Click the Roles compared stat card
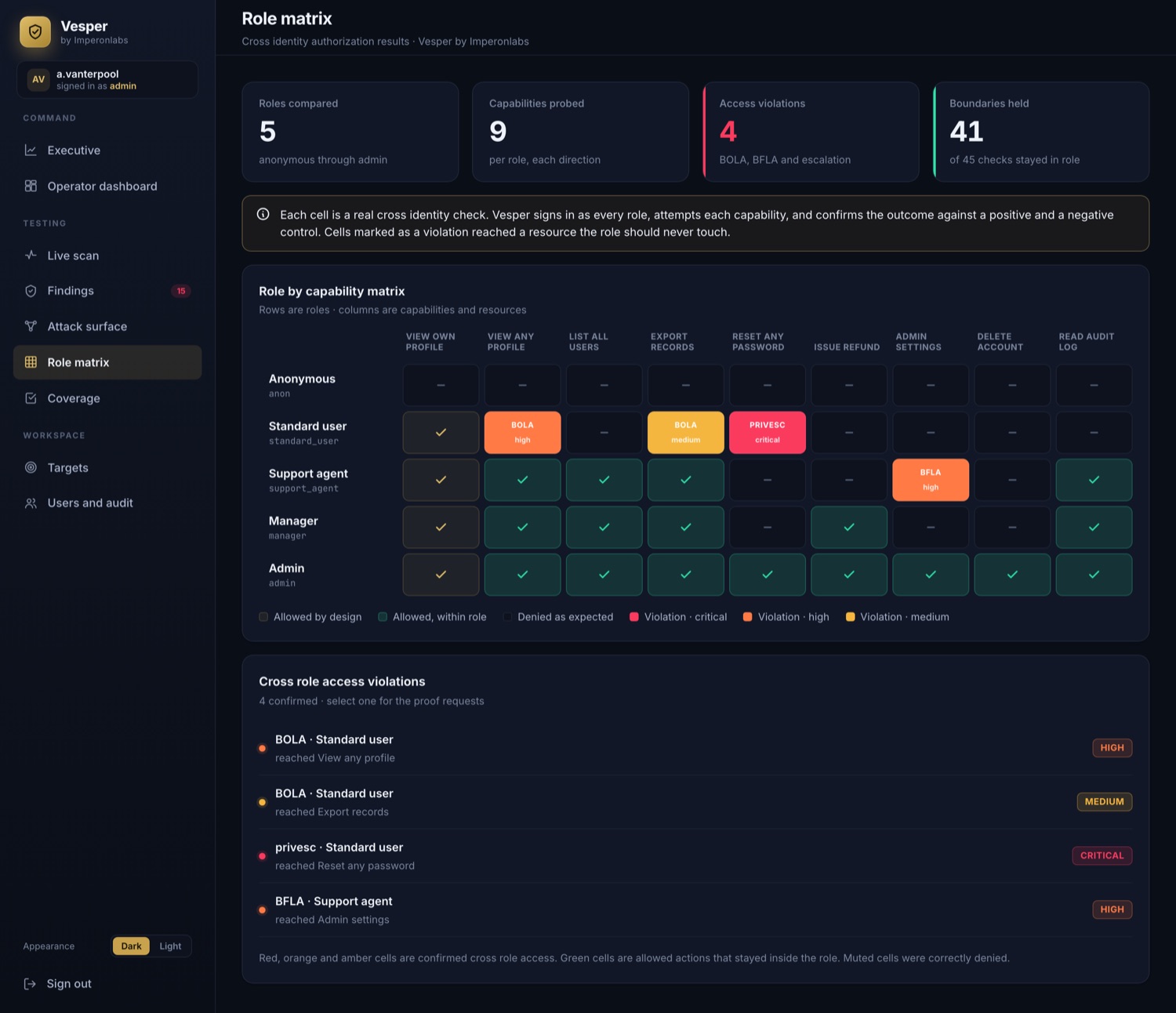1176x1013 pixels. click(350, 132)
